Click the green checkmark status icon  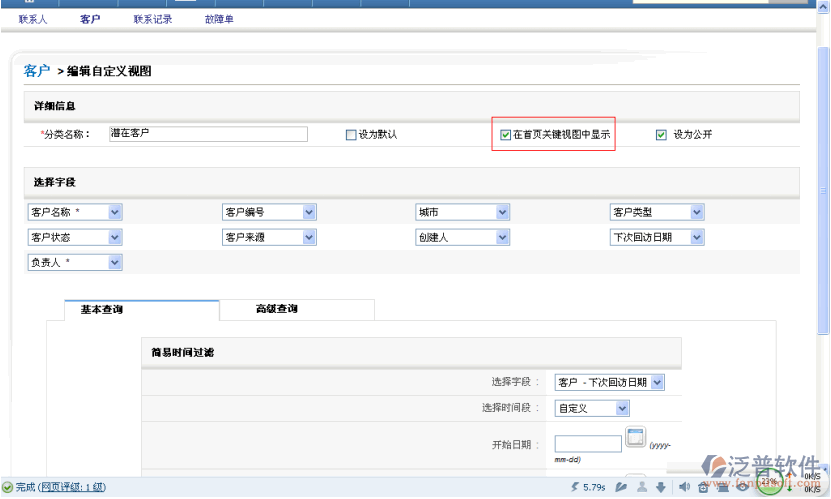pyautogui.click(x=7, y=487)
